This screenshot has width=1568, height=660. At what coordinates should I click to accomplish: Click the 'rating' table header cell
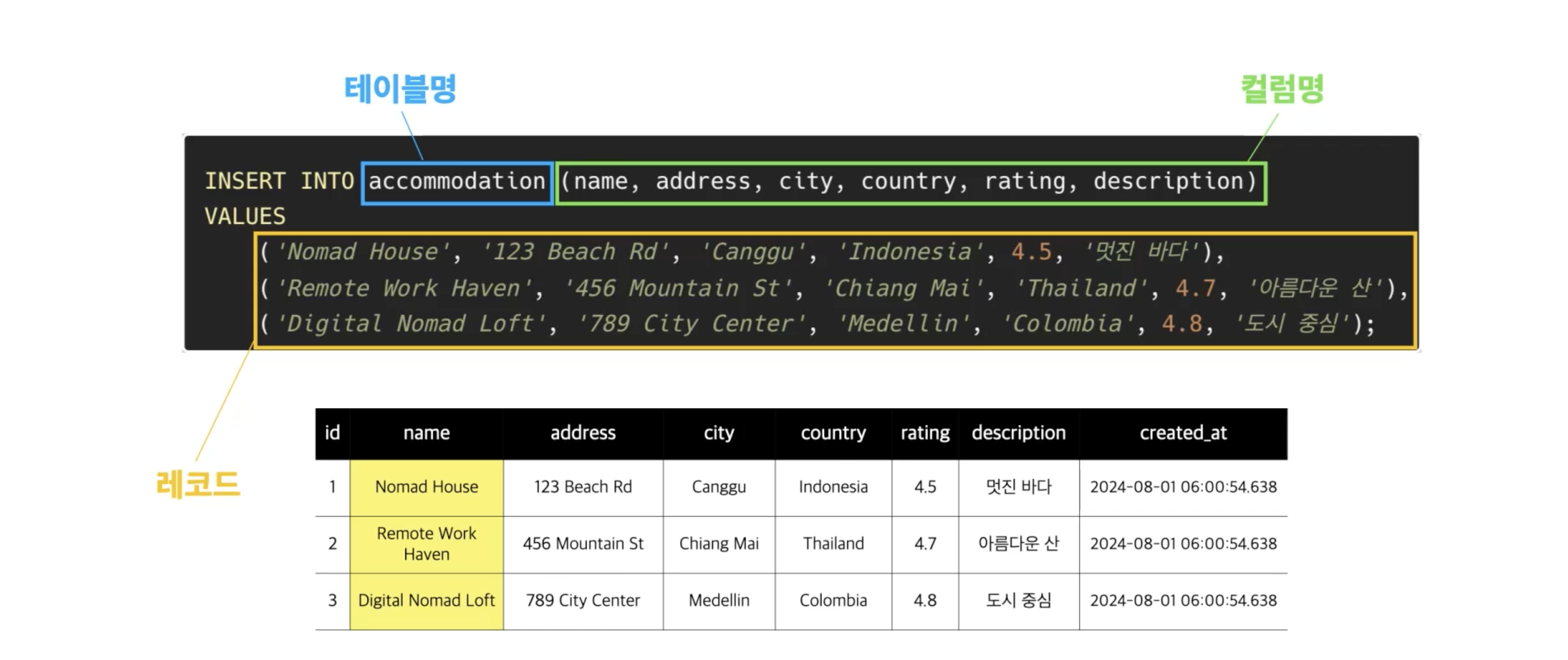click(x=925, y=433)
